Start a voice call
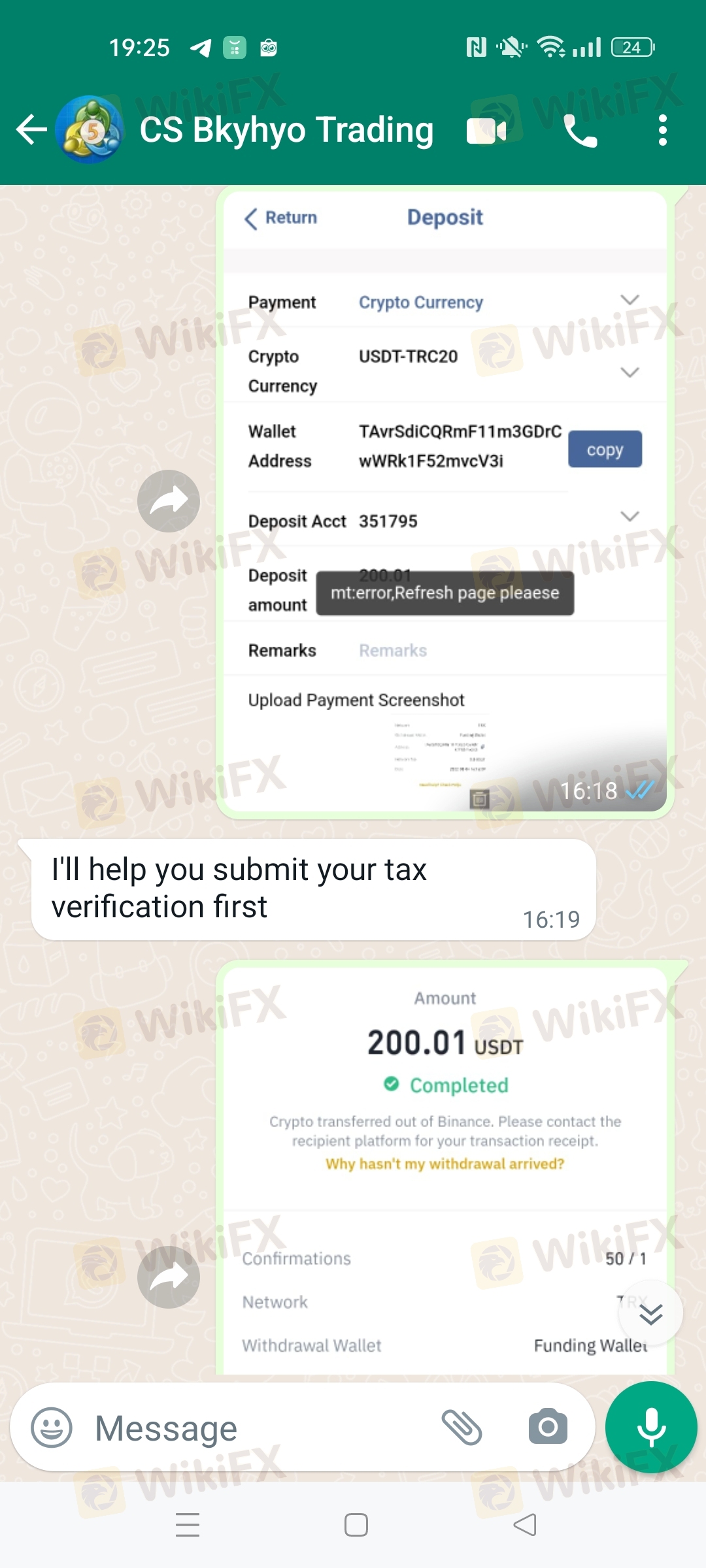706x1568 pixels. [580, 131]
